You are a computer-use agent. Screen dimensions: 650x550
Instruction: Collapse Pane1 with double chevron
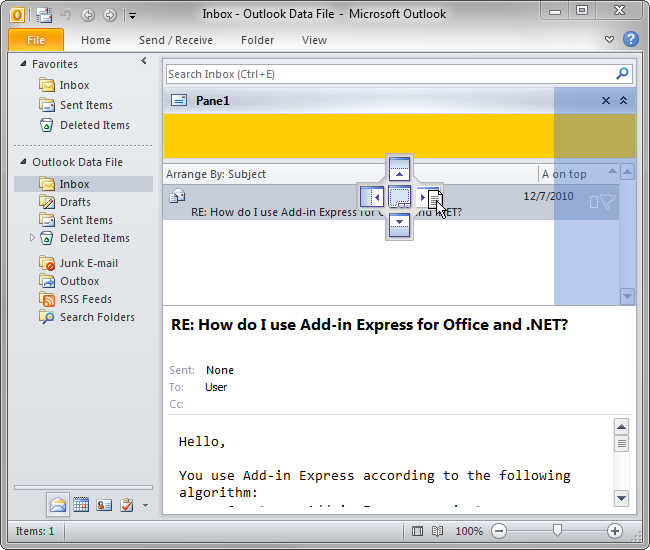click(x=623, y=100)
